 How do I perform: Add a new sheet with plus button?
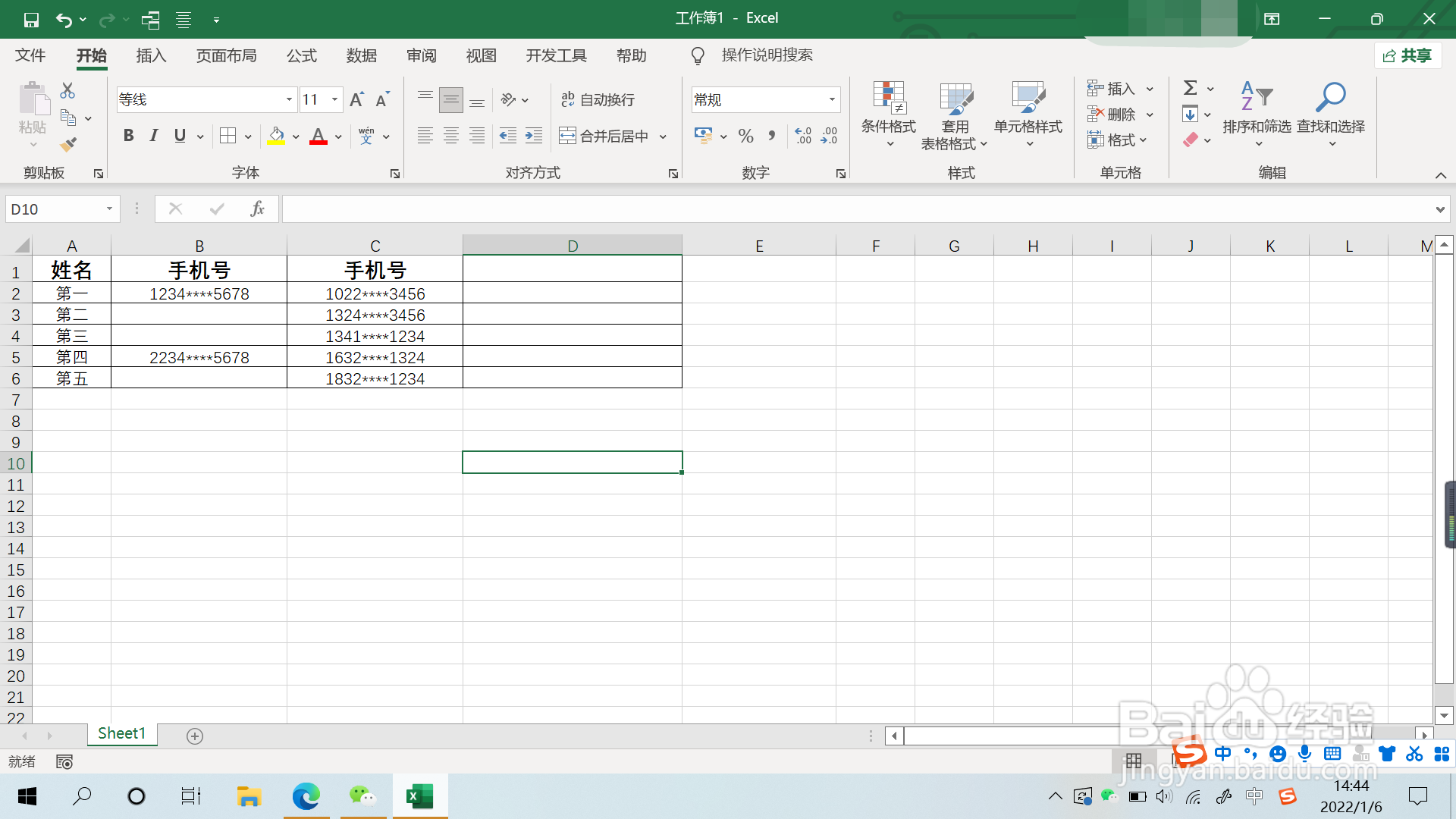pos(195,736)
